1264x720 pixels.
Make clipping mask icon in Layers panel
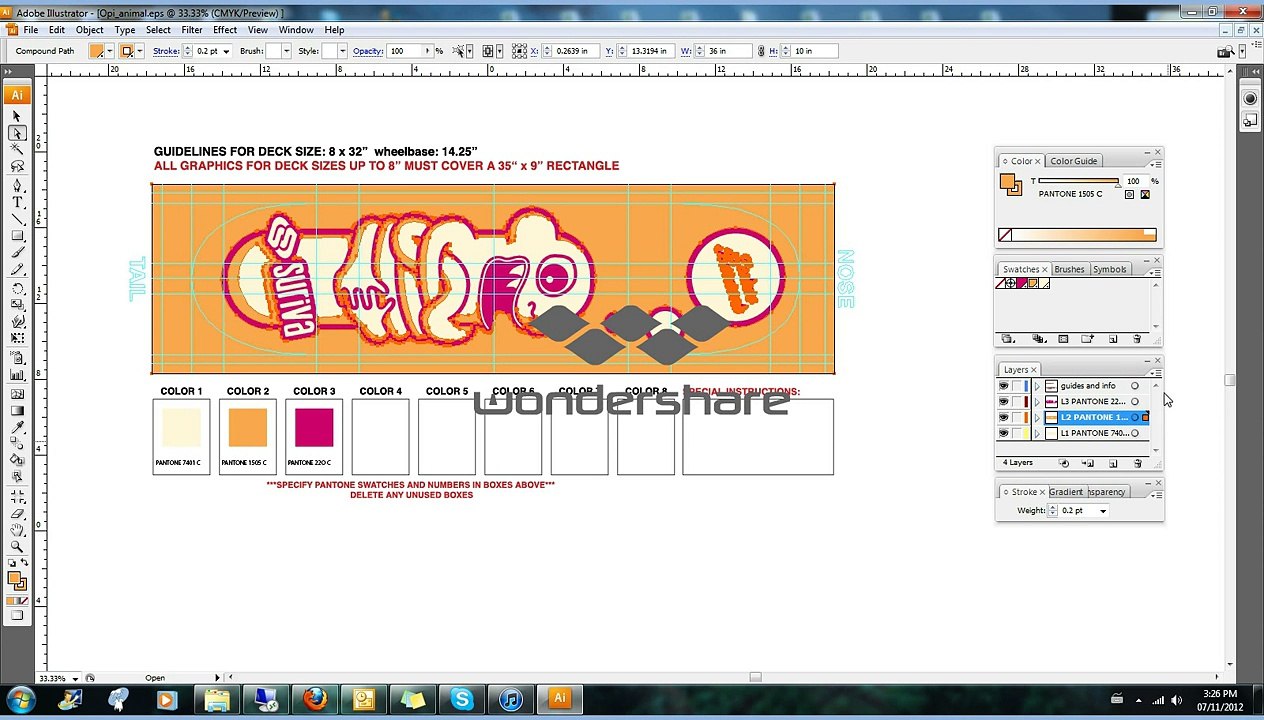pyautogui.click(x=1064, y=463)
